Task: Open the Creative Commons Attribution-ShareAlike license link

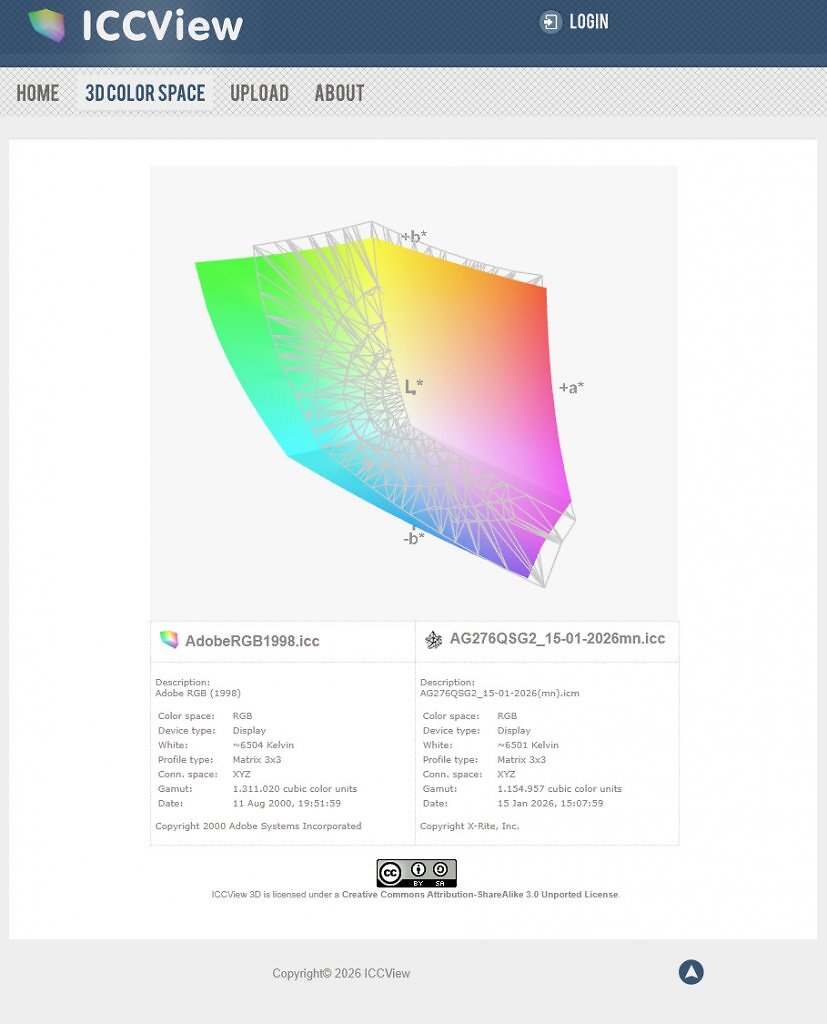Action: [480, 895]
